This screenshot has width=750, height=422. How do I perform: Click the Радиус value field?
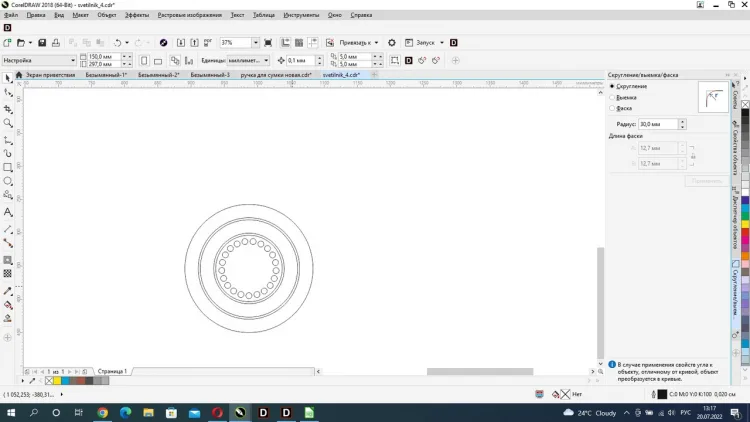pyautogui.click(x=658, y=124)
